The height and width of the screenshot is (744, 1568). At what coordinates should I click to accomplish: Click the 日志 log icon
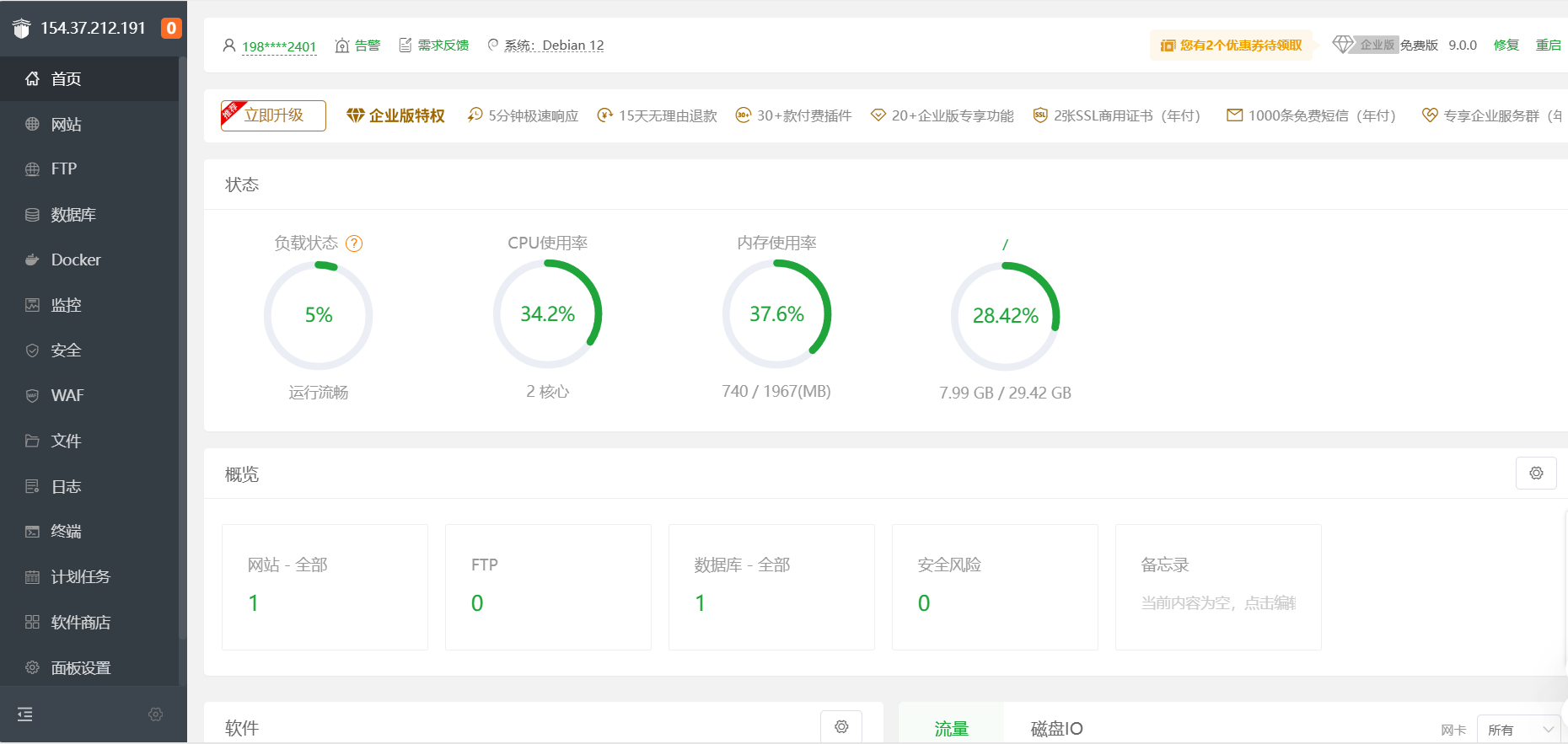32,486
